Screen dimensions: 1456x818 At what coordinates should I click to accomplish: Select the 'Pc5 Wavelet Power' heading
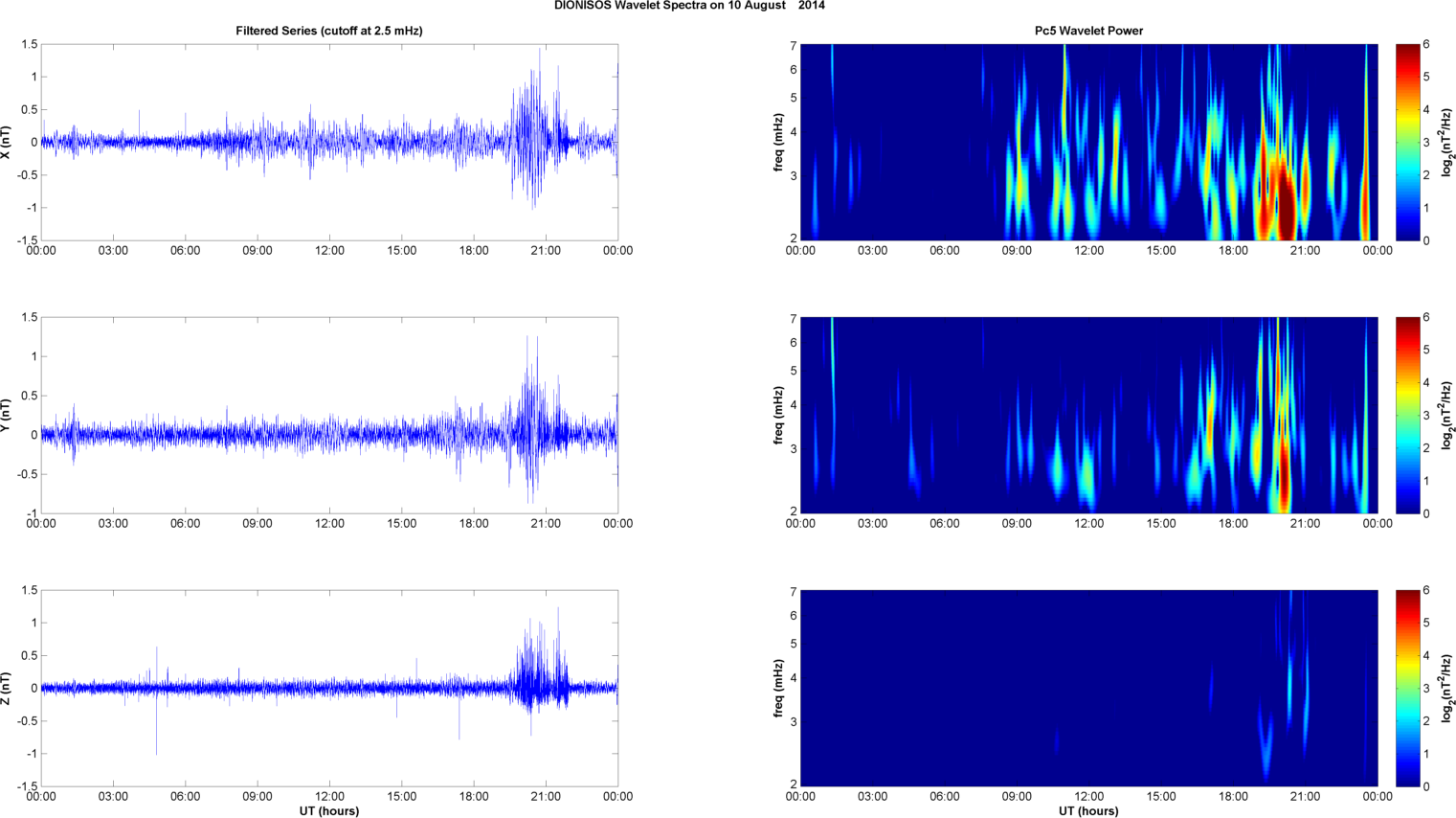(x=1088, y=31)
